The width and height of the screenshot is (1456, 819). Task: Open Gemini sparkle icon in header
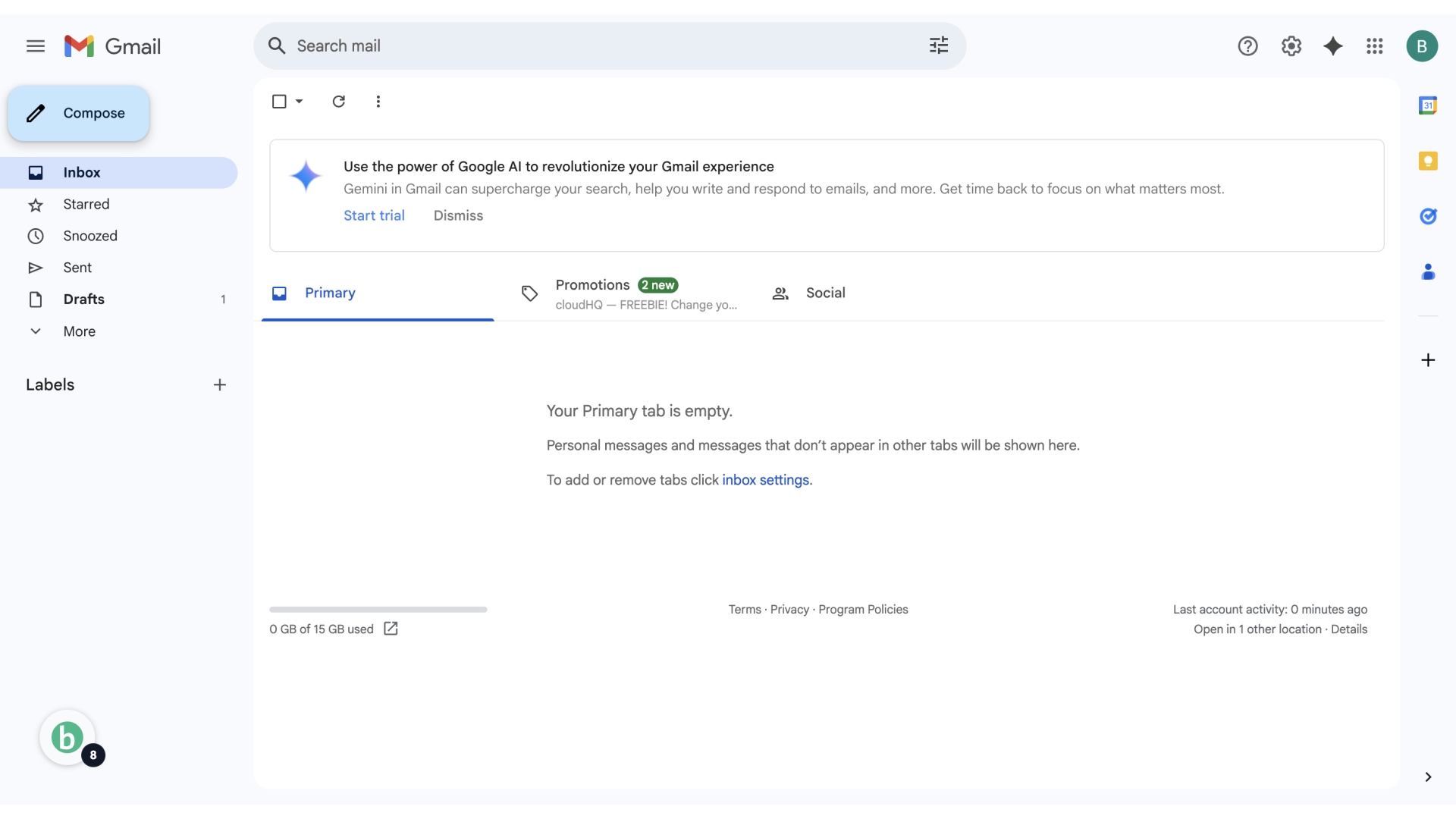1333,46
